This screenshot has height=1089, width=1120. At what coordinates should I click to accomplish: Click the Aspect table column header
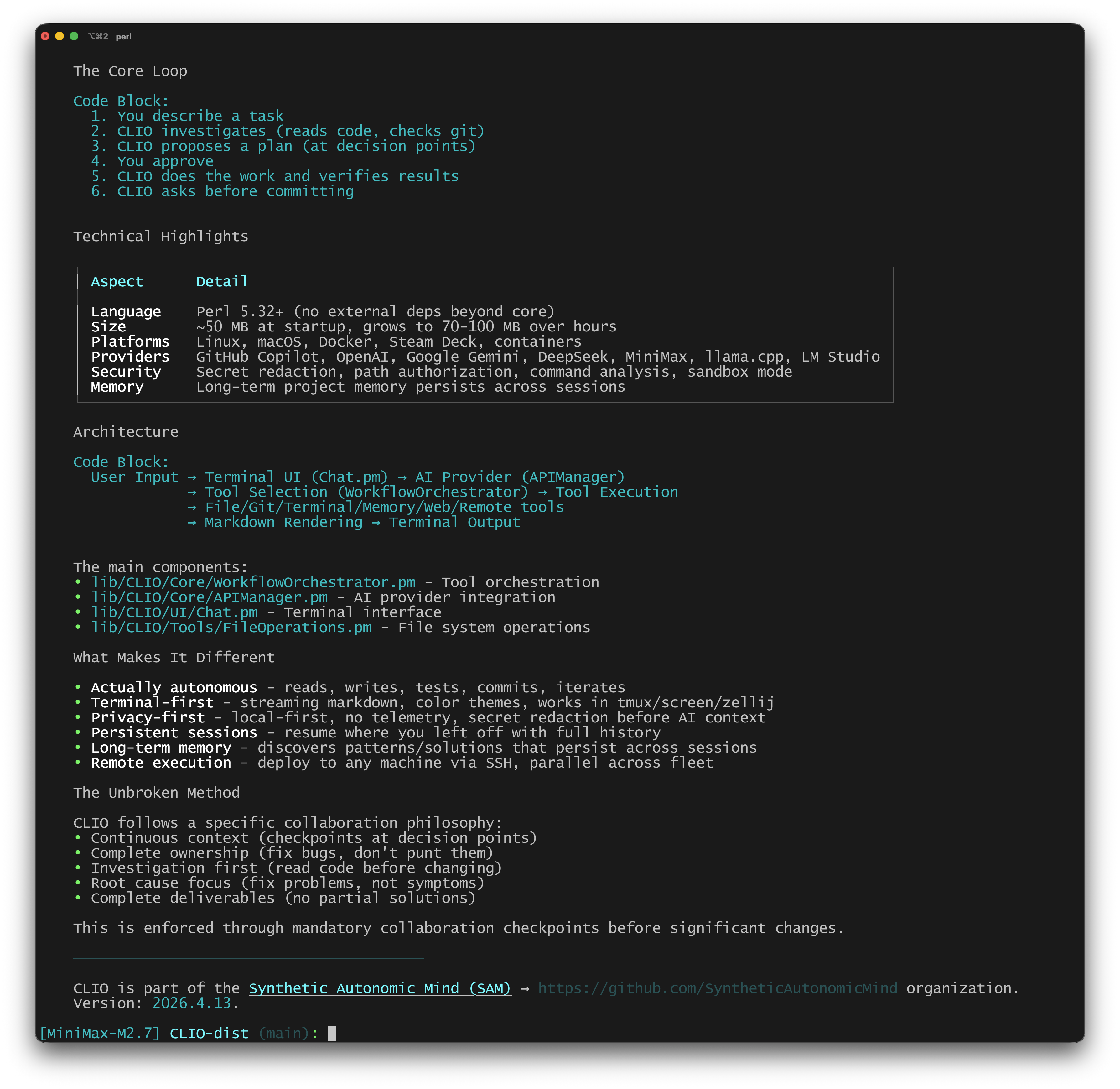[117, 281]
